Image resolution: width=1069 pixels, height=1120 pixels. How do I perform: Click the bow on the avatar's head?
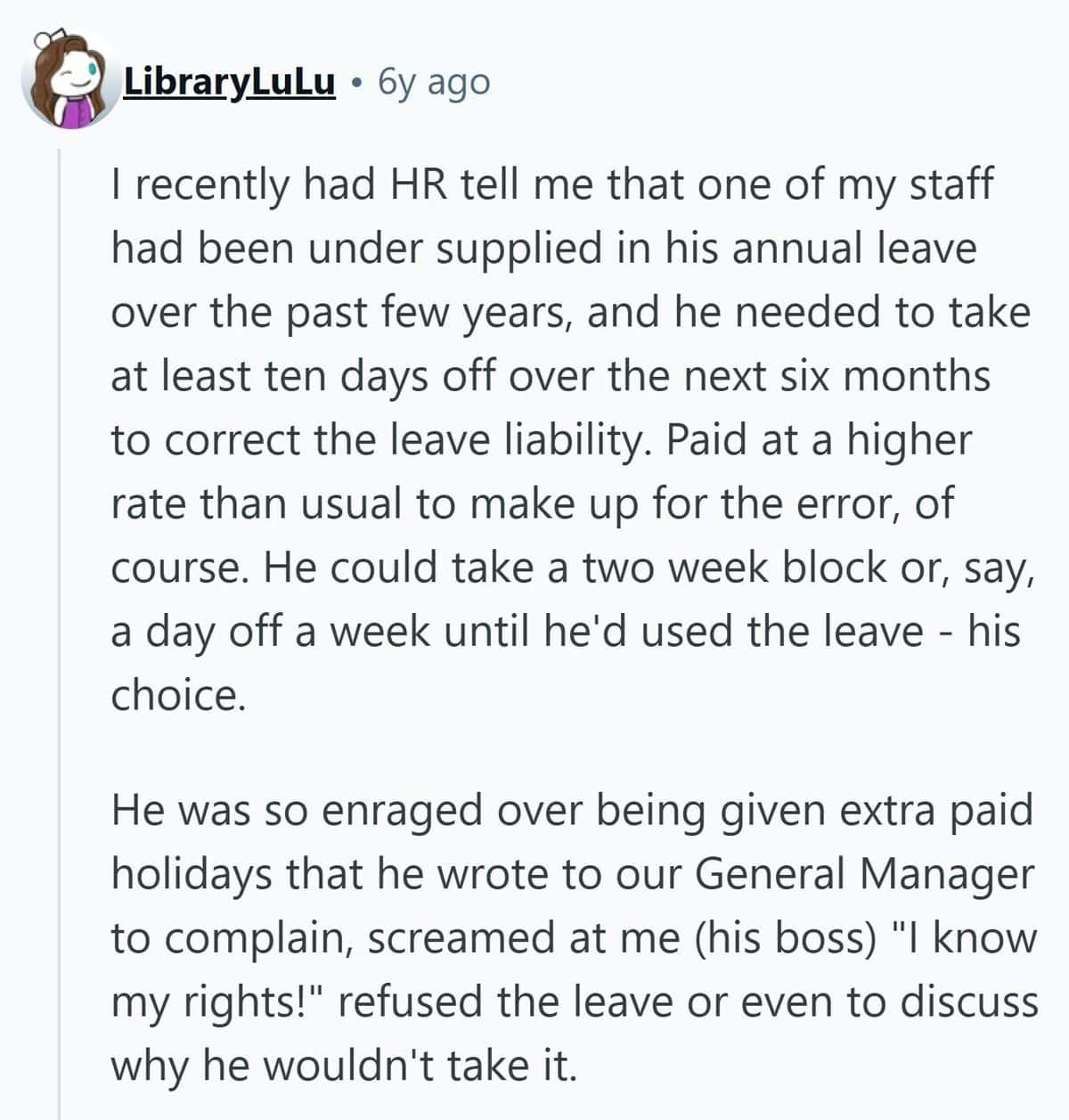tap(47, 38)
